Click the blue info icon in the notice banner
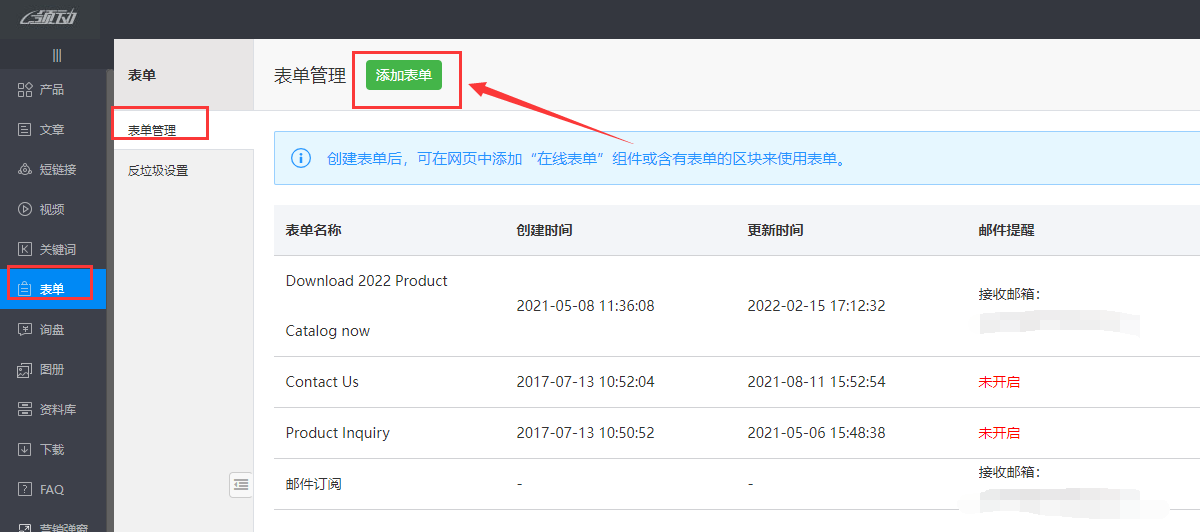This screenshot has height=532, width=1200. pos(300,158)
